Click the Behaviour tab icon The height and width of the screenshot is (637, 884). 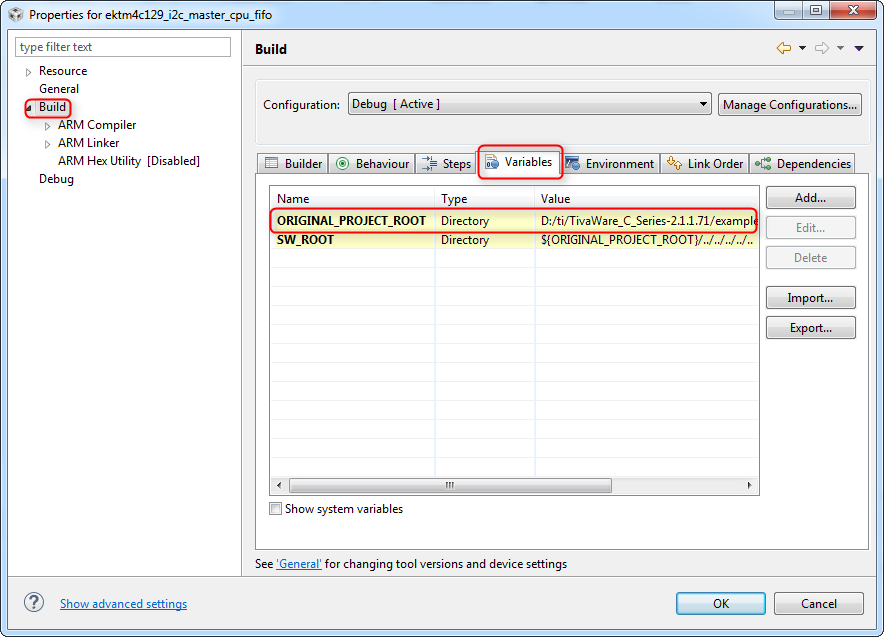342,163
